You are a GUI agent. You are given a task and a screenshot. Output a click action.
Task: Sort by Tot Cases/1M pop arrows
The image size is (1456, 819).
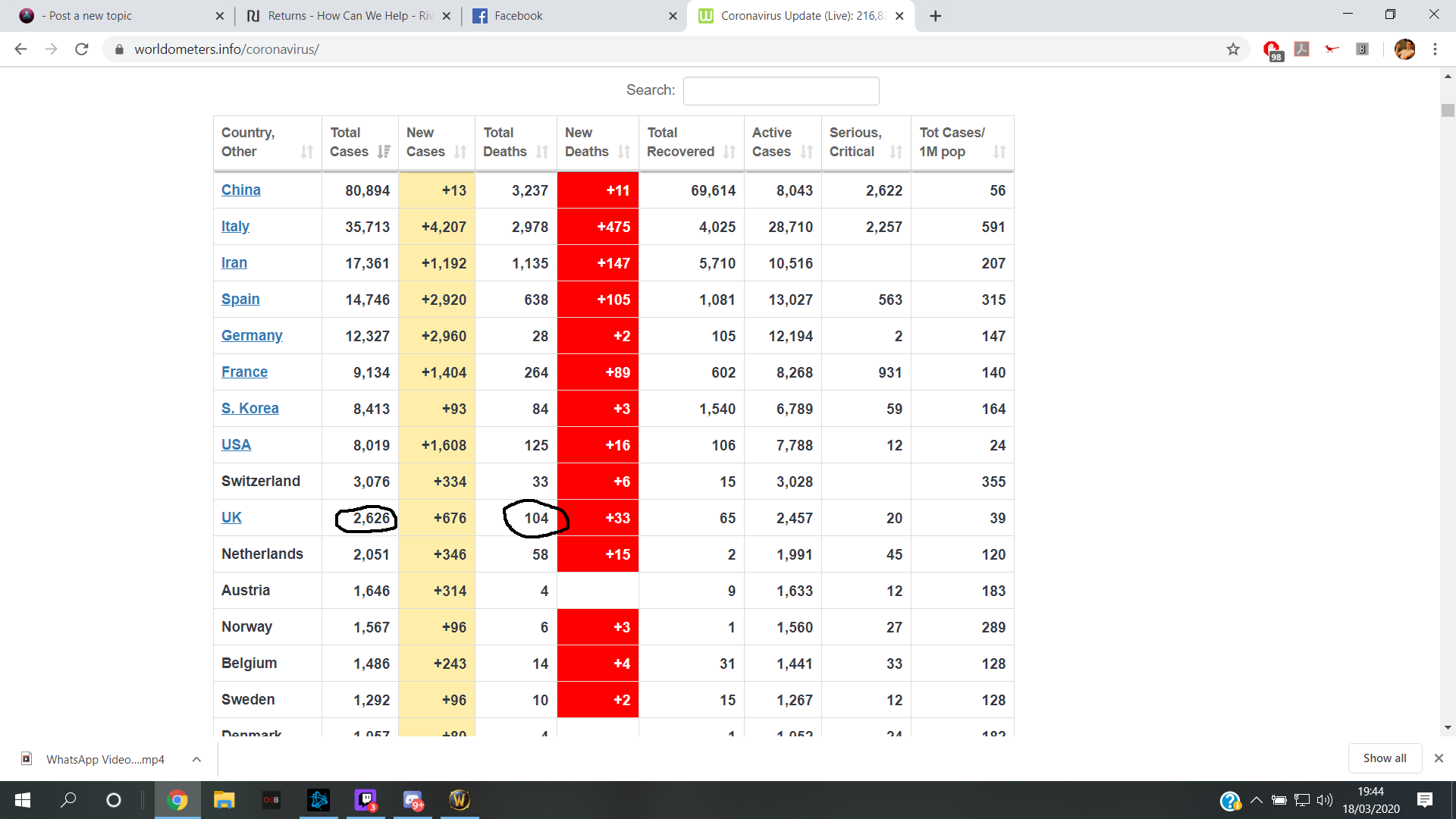click(x=999, y=152)
